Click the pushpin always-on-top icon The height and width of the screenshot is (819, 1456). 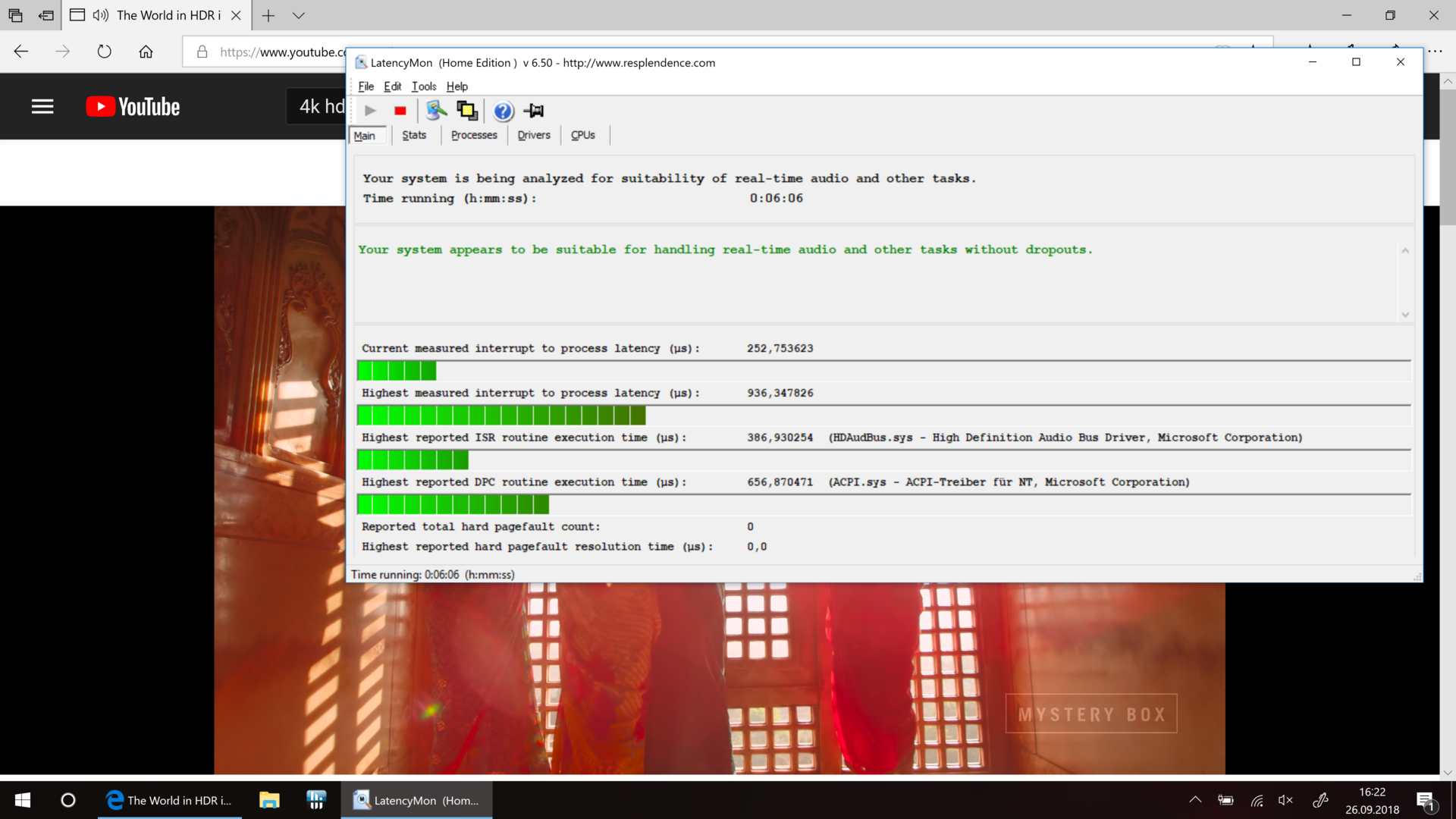534,111
